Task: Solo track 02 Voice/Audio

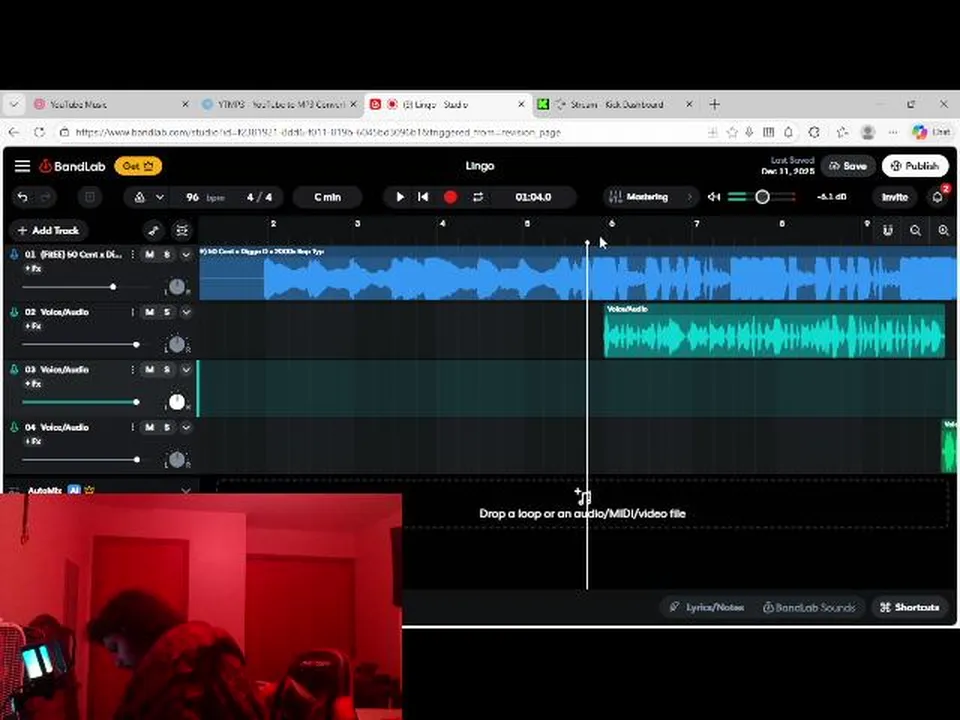Action: 167,312
